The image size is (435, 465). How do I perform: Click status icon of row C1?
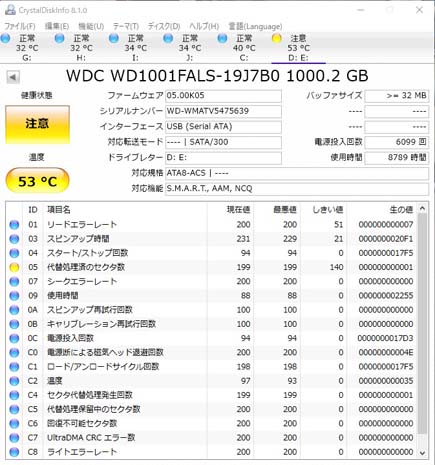pos(14,367)
